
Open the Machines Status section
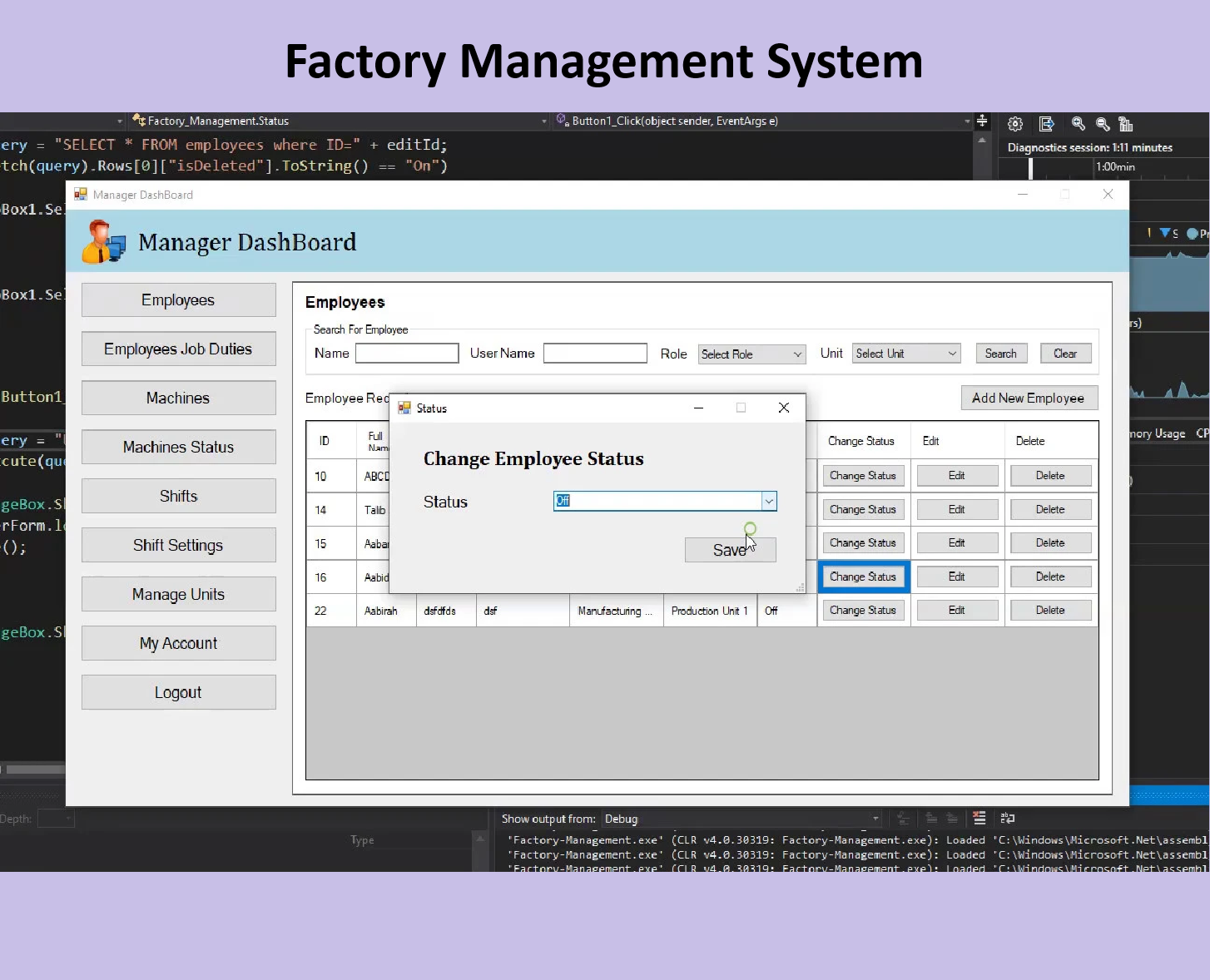tap(178, 447)
